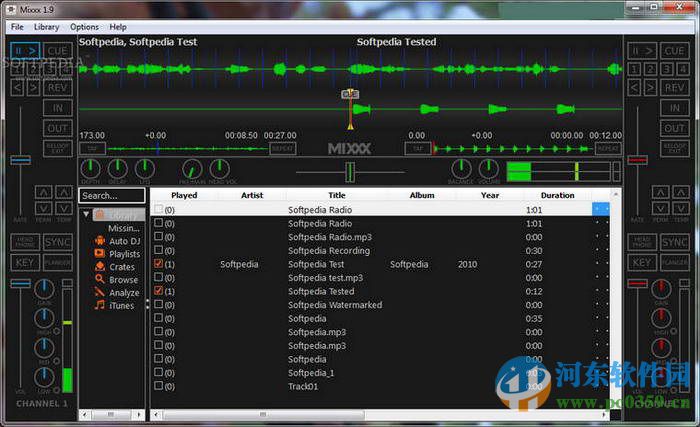Click the right deck TAP tempo button
The height and width of the screenshot is (427, 700).
[417, 148]
